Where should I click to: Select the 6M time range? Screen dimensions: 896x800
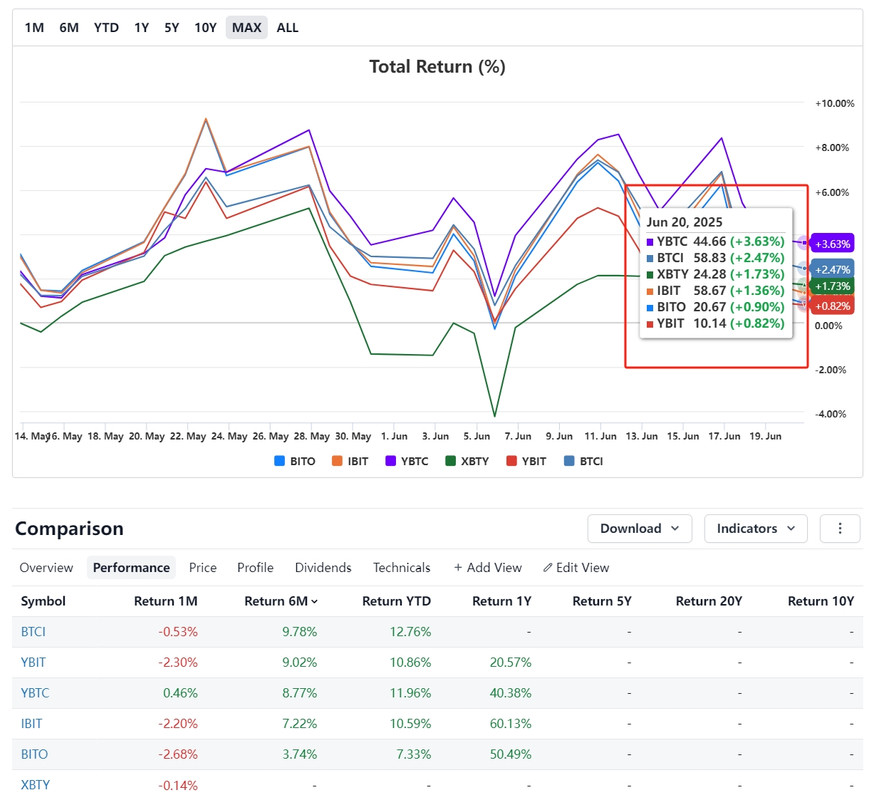pos(69,27)
